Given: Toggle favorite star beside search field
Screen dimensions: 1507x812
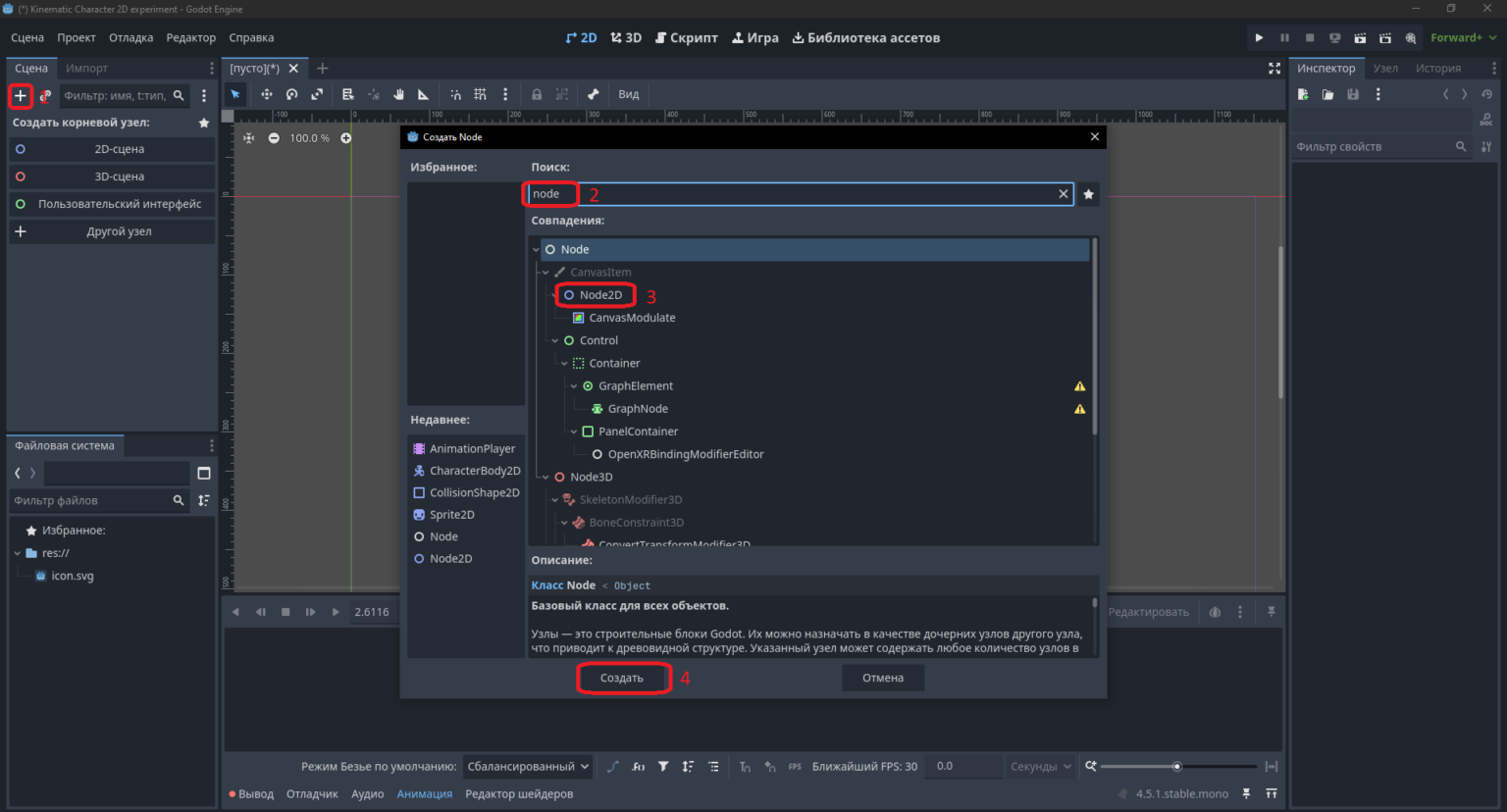Looking at the screenshot, I should (x=1088, y=194).
